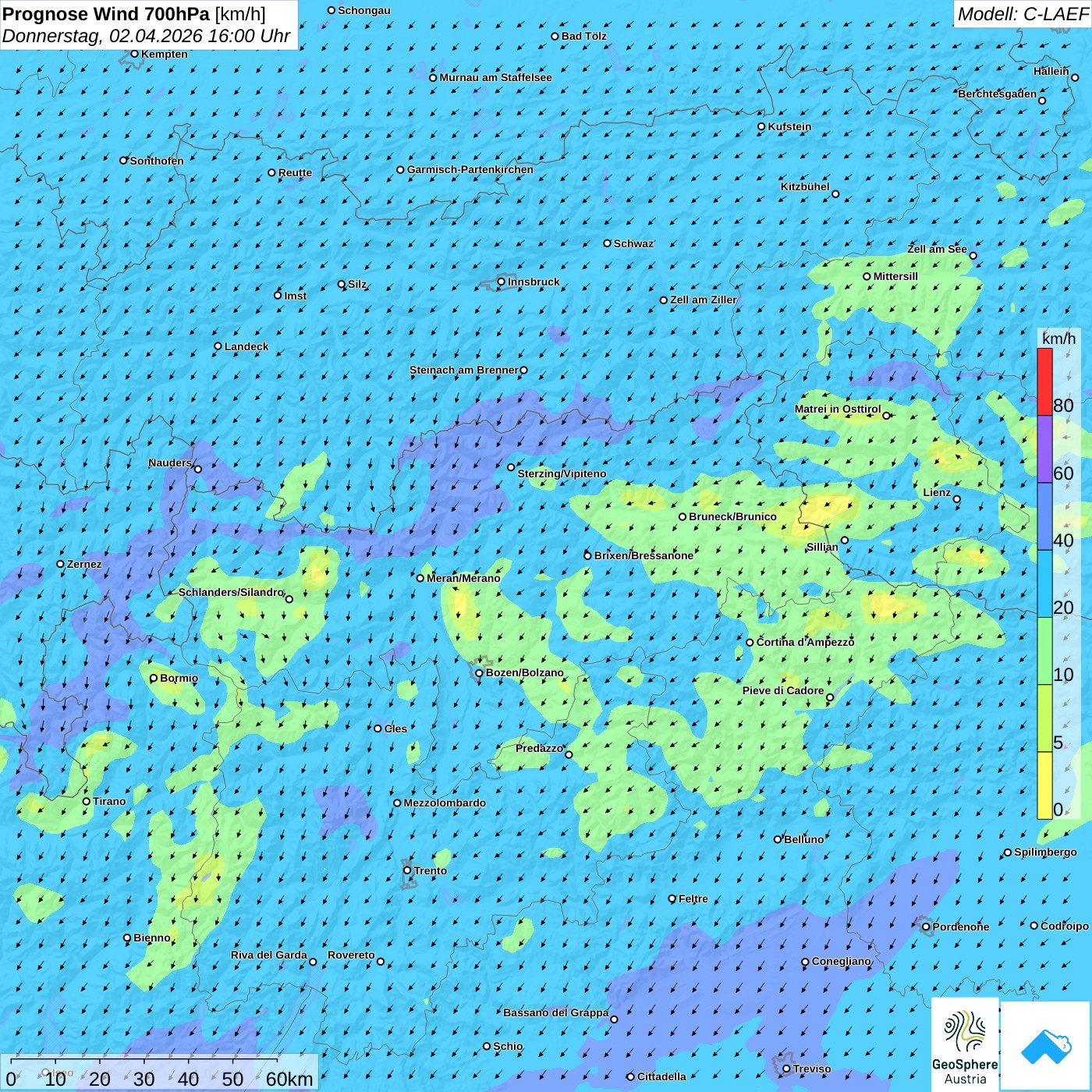The image size is (1092, 1092).
Task: Click the blue cloud arrow logo
Action: pos(1045,1046)
